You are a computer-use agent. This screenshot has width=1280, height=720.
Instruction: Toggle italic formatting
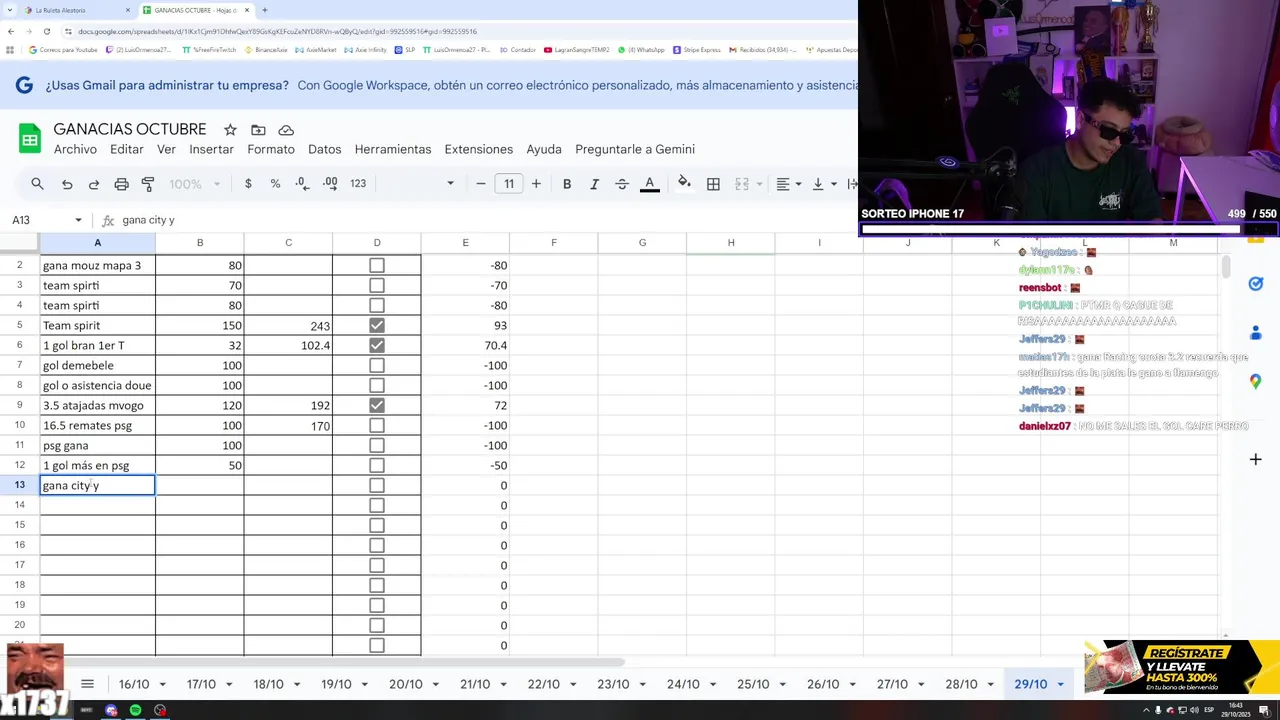click(594, 184)
